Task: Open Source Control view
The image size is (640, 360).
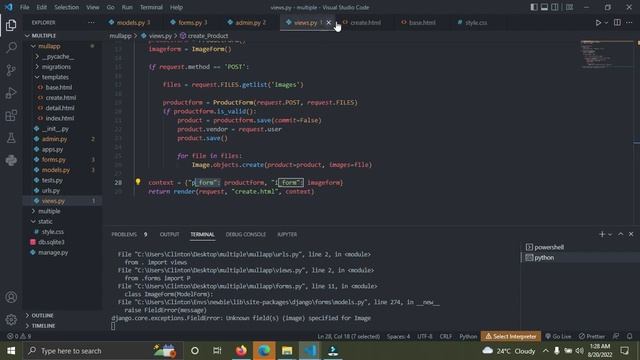Action: pos(11,70)
